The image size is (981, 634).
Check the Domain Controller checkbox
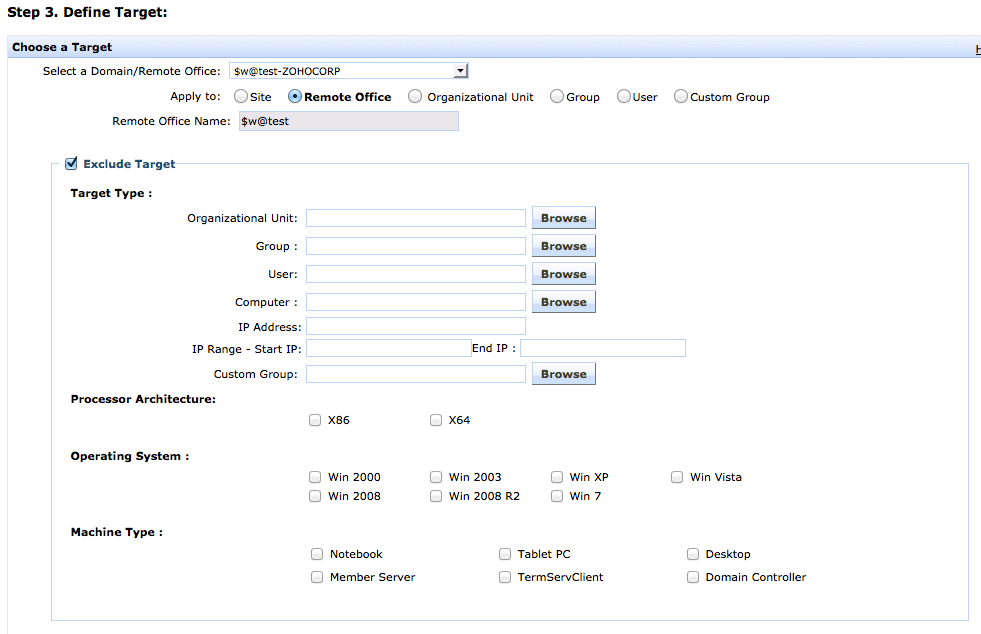[x=693, y=577]
